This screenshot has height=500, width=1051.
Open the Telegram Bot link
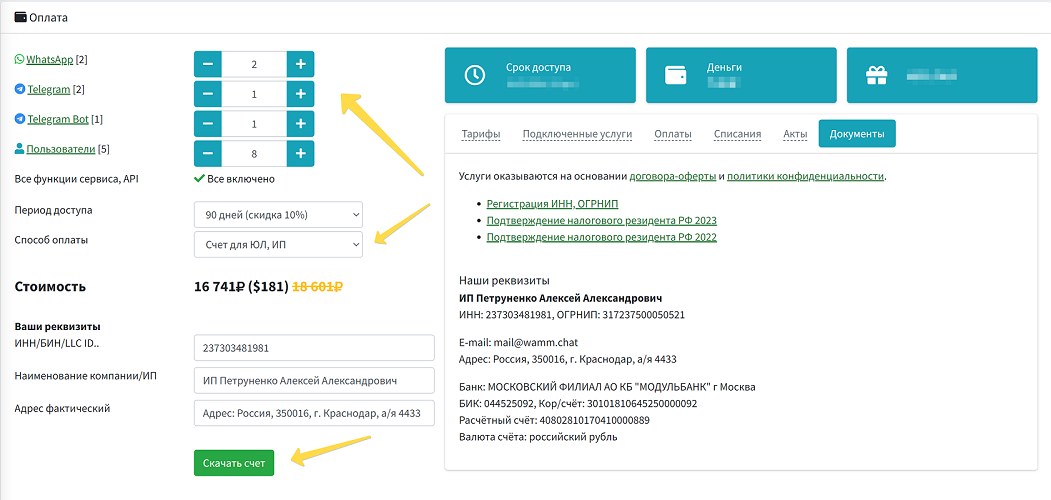click(58, 119)
